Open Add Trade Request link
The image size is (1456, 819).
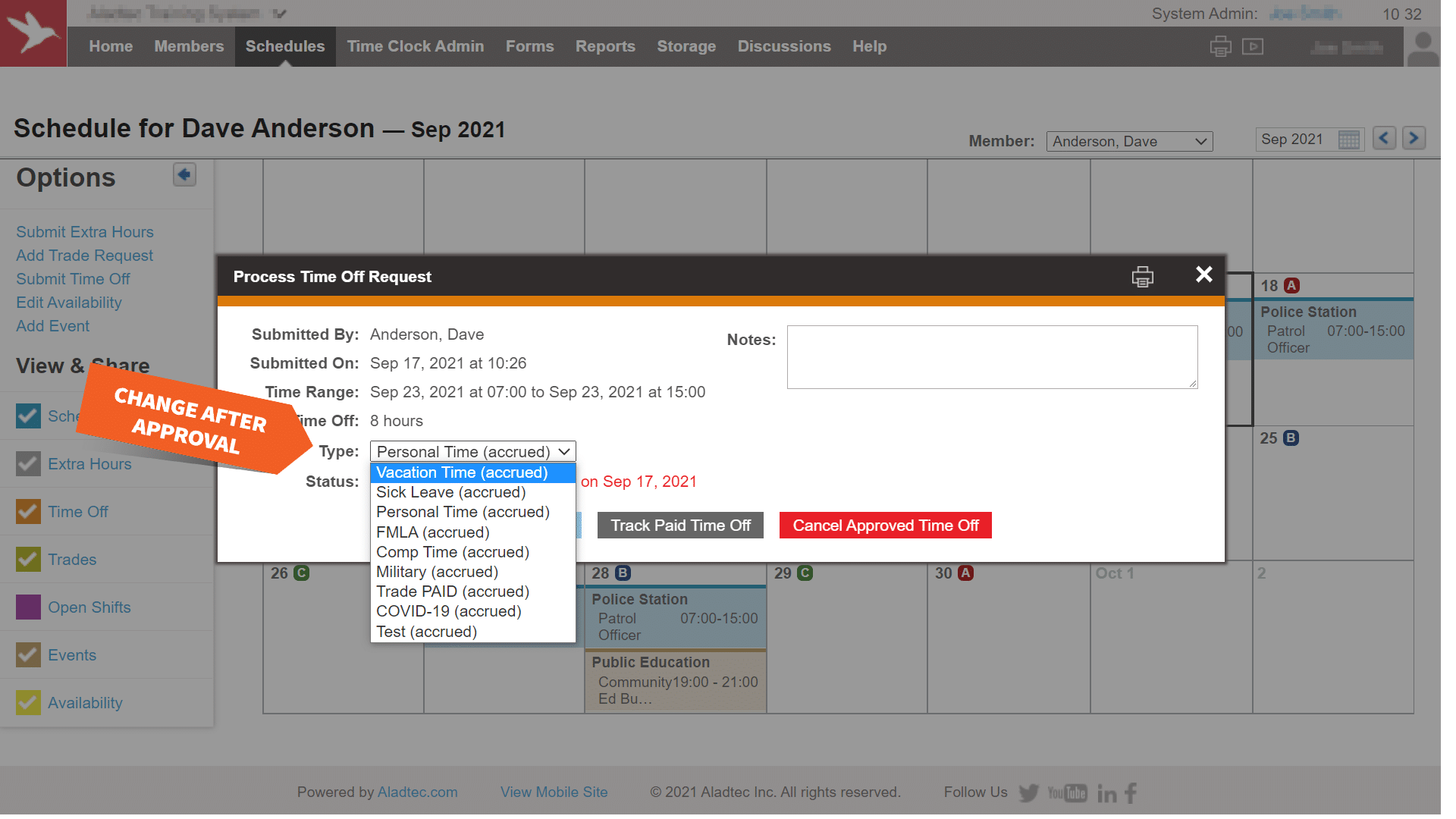coord(85,256)
